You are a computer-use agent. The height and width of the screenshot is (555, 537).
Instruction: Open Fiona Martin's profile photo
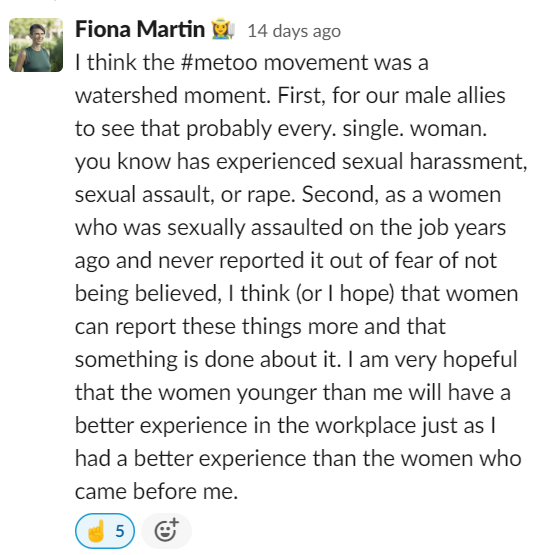tap(36, 45)
